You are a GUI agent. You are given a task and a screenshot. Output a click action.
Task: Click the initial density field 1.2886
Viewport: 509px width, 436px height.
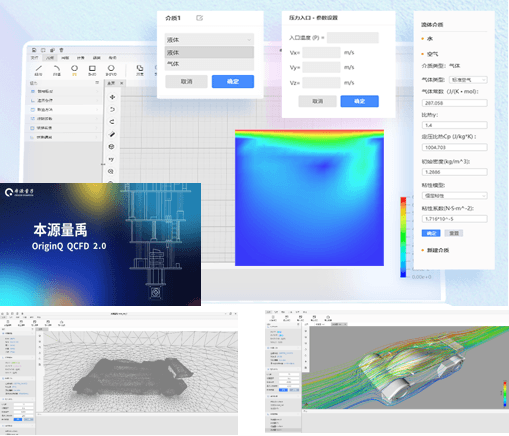tap(454, 172)
